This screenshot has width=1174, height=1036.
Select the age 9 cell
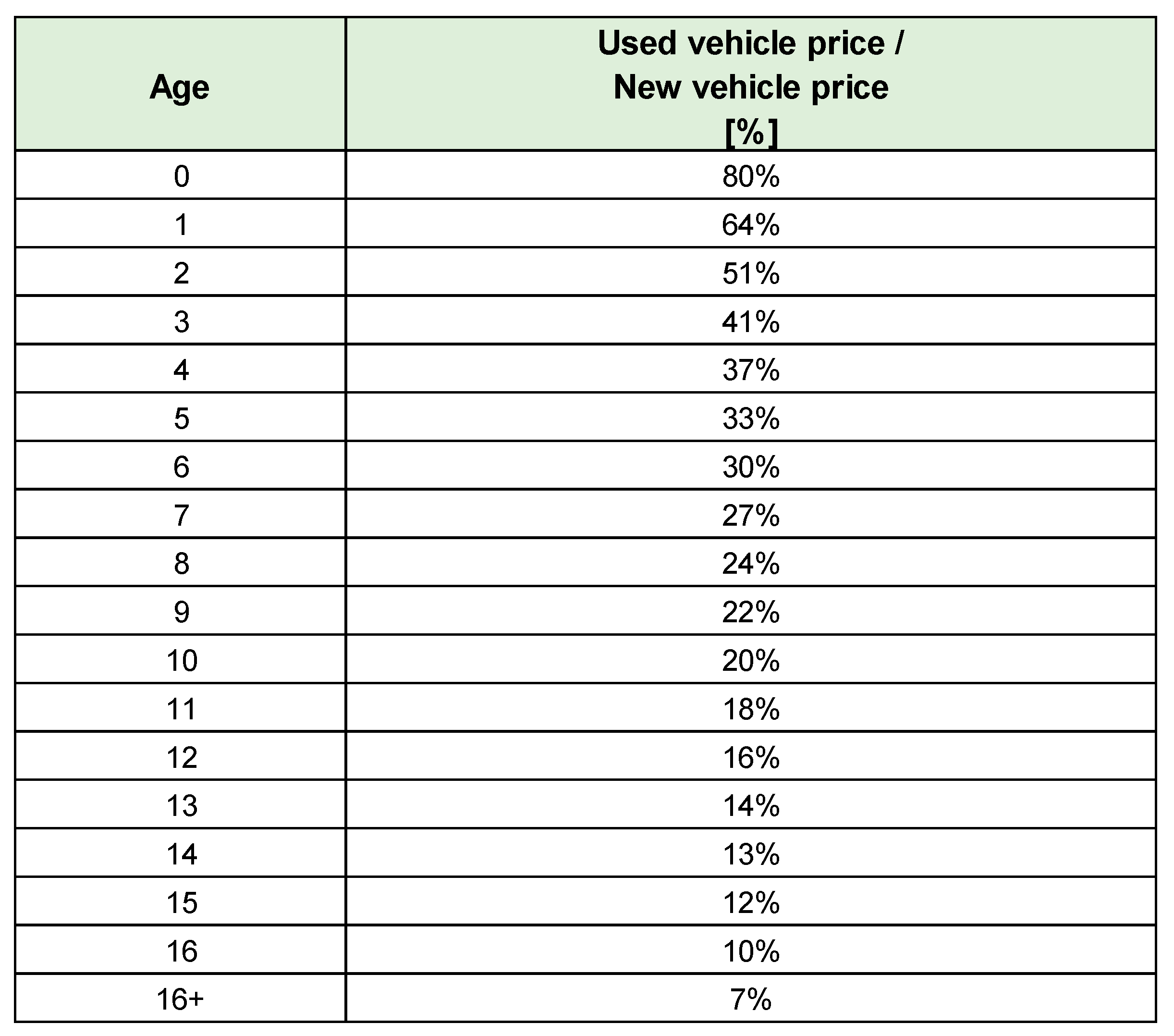181,612
